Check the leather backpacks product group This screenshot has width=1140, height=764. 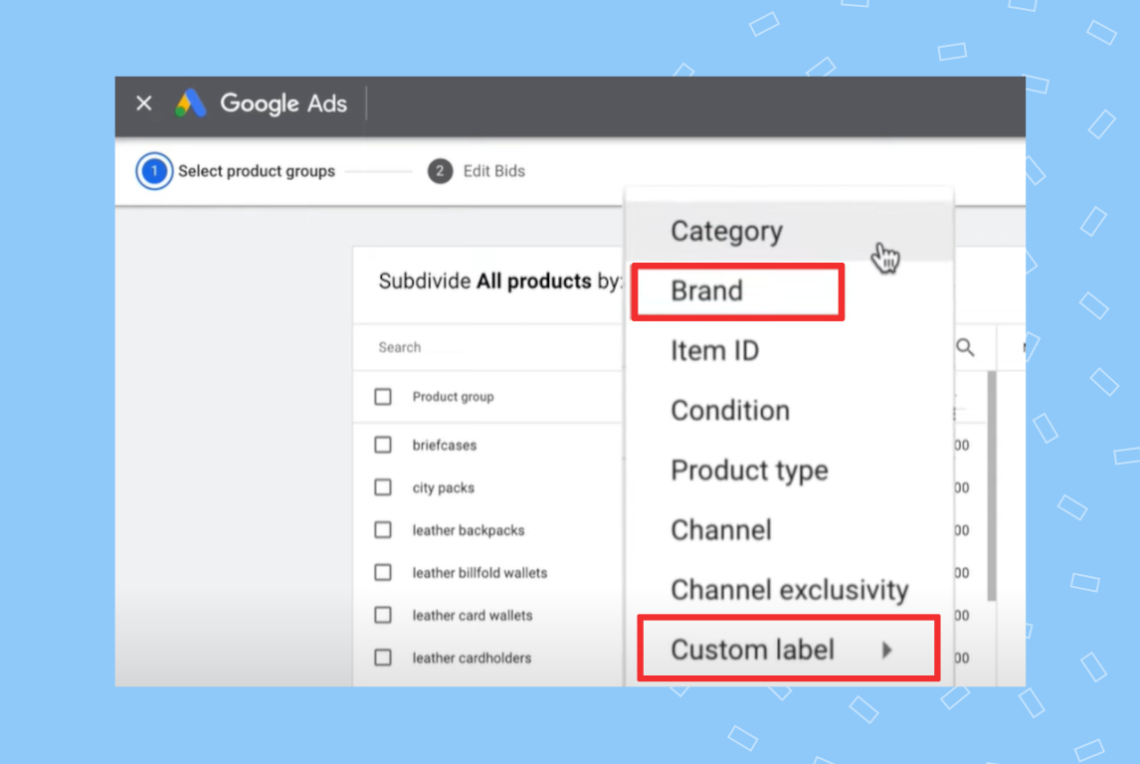click(383, 530)
